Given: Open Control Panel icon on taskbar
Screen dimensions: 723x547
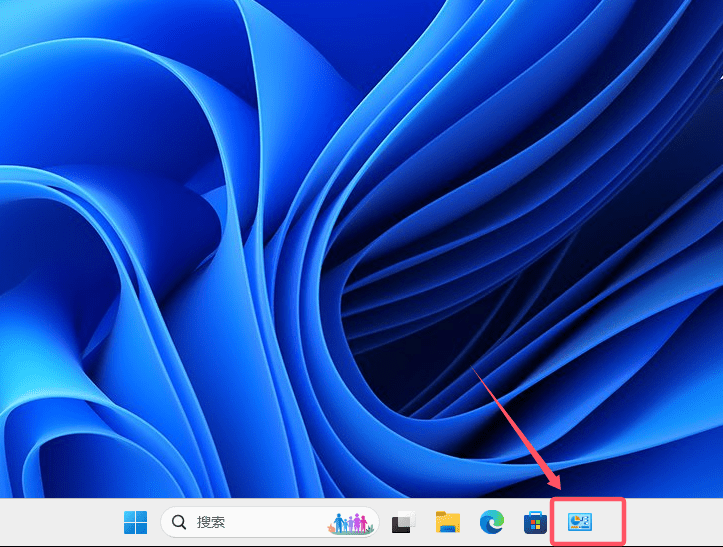Looking at the screenshot, I should (580, 522).
